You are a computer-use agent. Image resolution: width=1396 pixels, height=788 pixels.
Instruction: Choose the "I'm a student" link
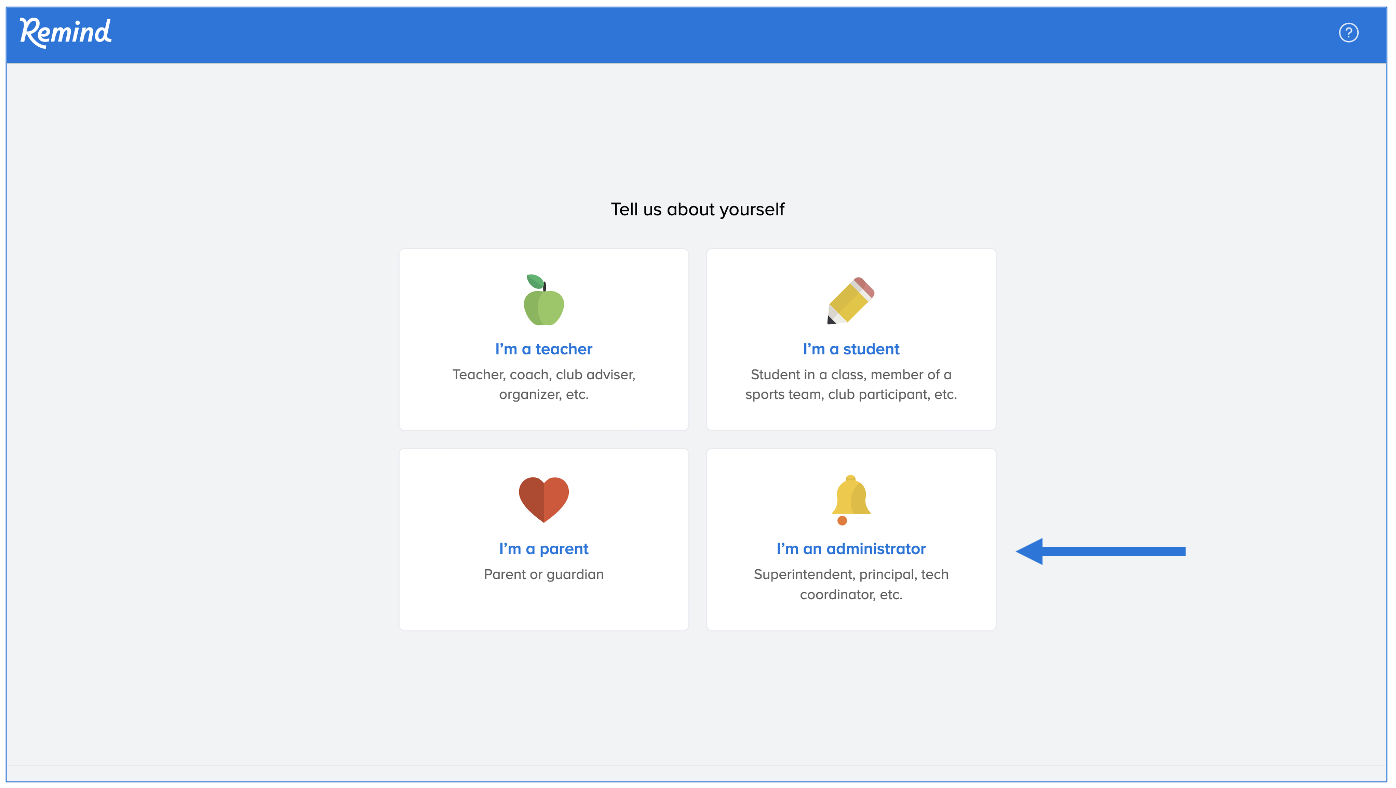pos(851,349)
